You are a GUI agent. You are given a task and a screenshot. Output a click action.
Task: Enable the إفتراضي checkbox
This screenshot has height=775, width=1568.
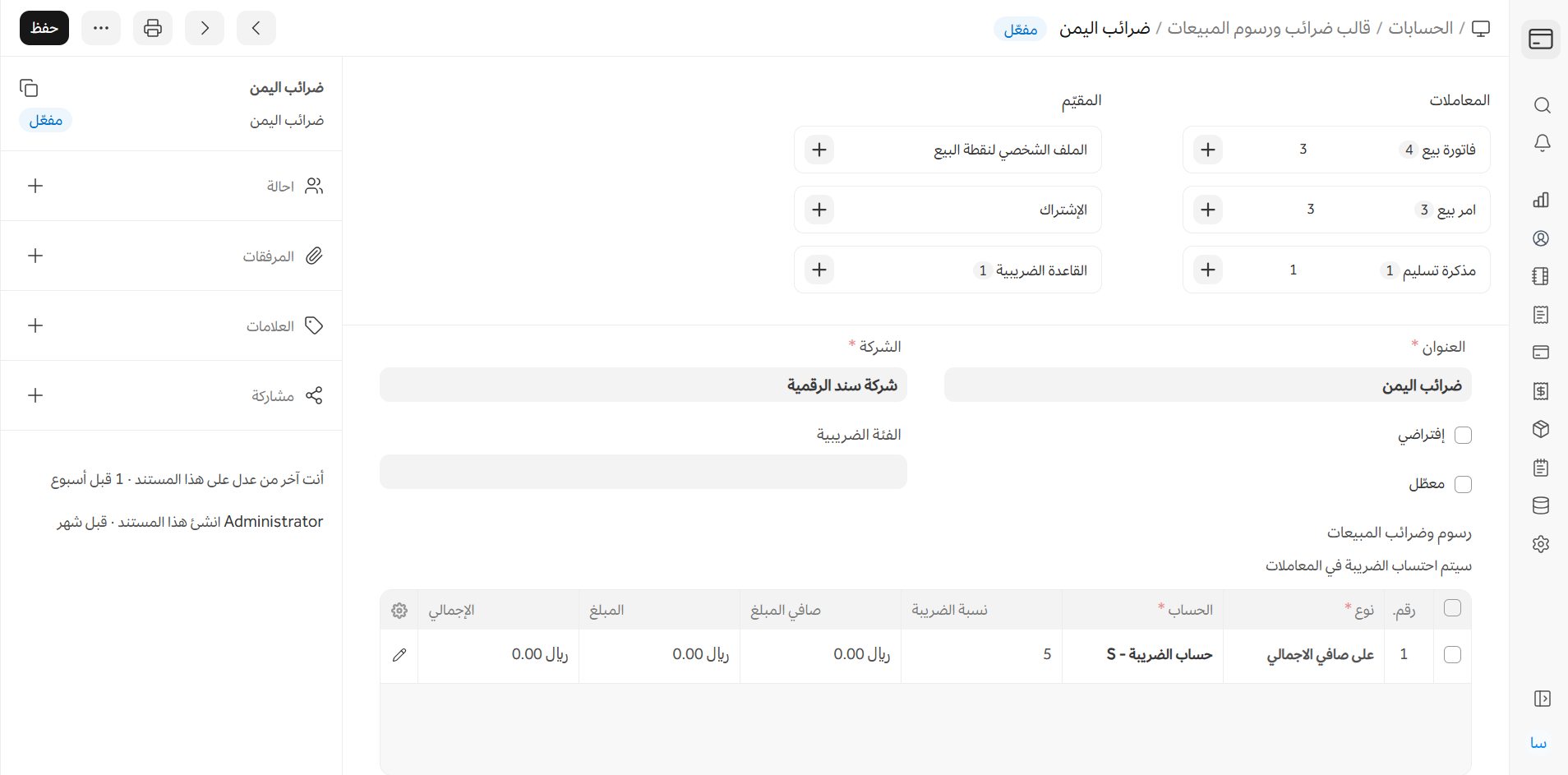tap(1463, 435)
